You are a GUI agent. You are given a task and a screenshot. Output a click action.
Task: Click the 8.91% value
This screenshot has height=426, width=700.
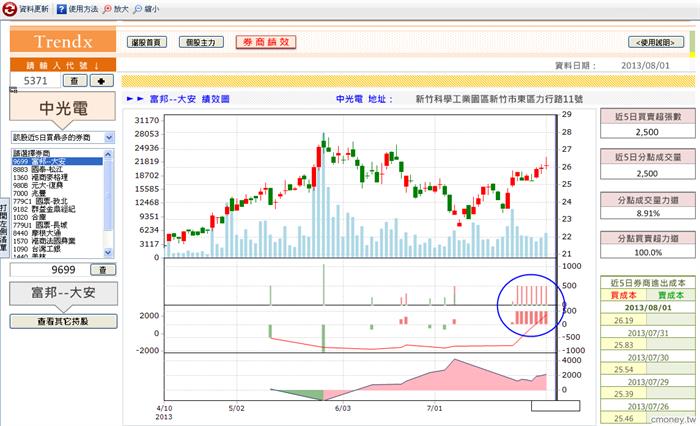[x=648, y=213]
